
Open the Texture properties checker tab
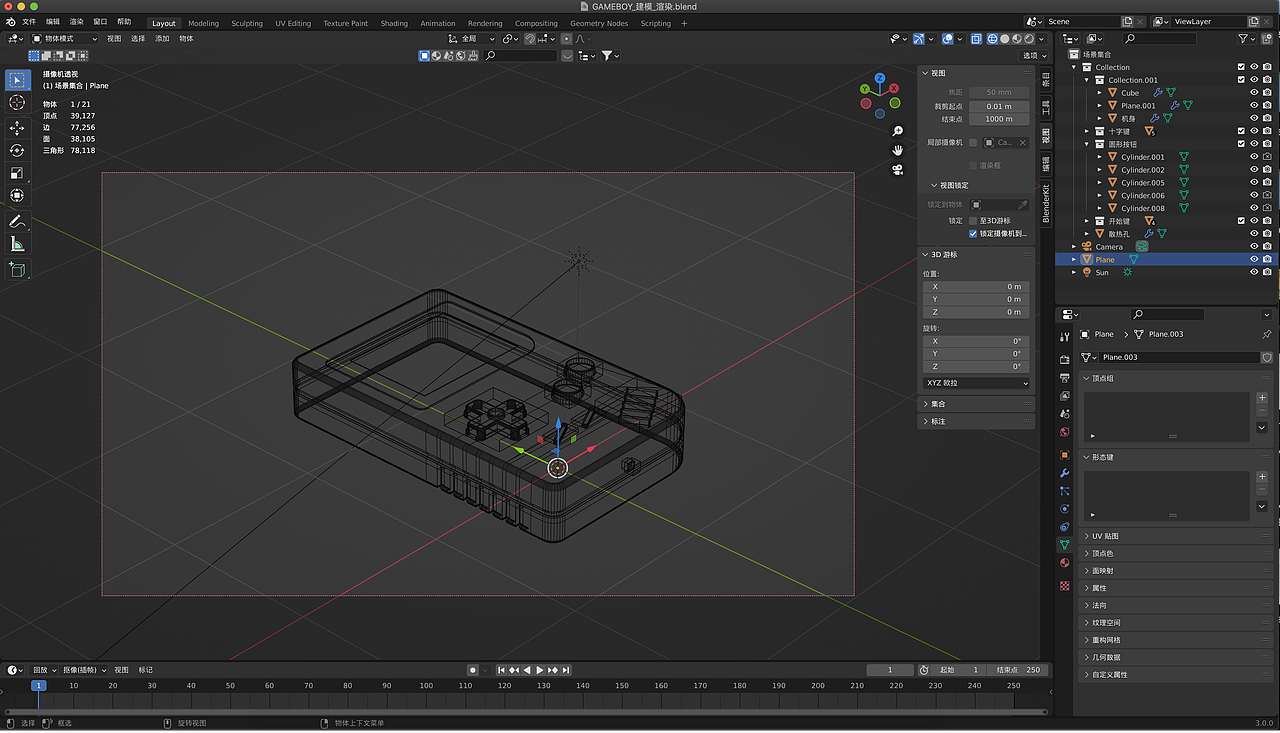click(x=1064, y=585)
